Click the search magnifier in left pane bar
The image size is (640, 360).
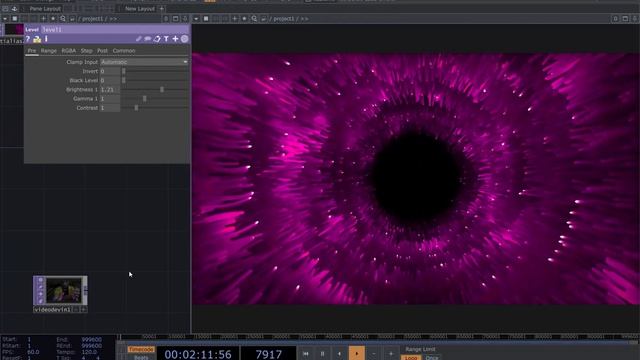click(x=63, y=18)
